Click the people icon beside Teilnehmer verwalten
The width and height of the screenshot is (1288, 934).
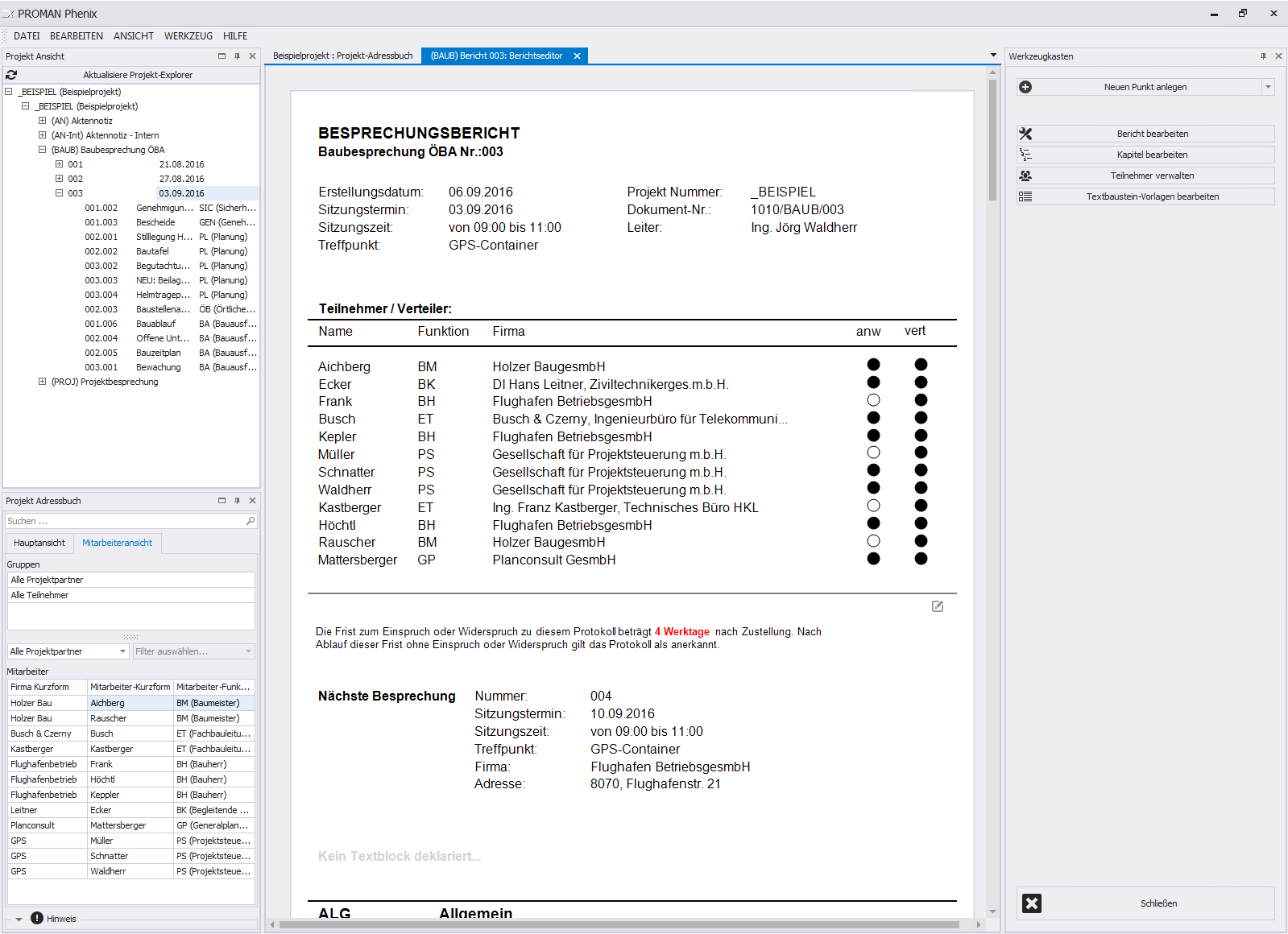[x=1025, y=176]
